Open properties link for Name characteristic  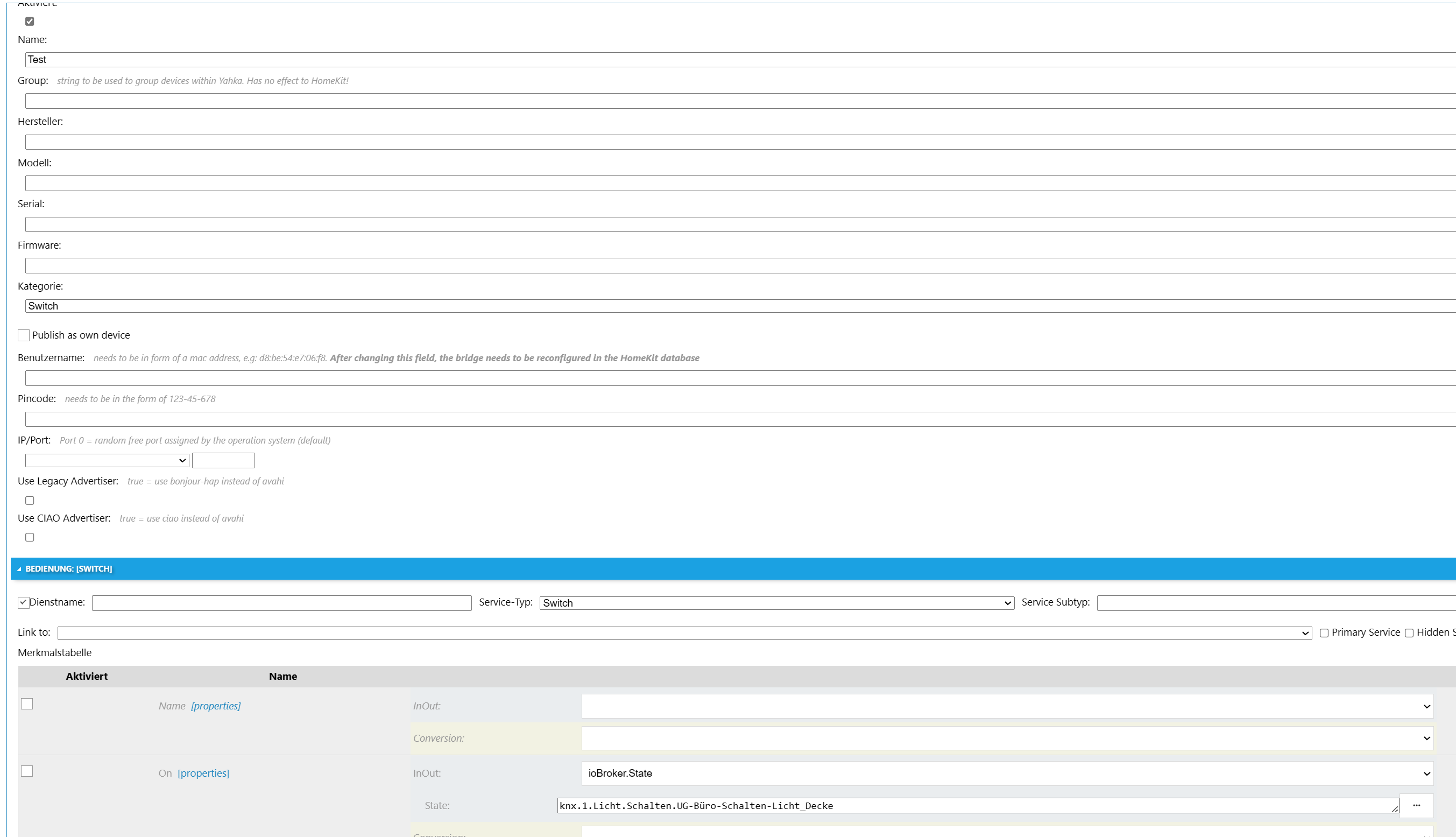click(215, 706)
